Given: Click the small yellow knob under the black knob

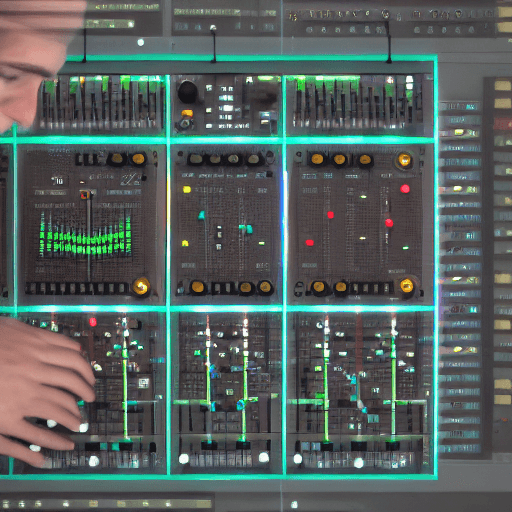Looking at the screenshot, I should coord(187,113).
